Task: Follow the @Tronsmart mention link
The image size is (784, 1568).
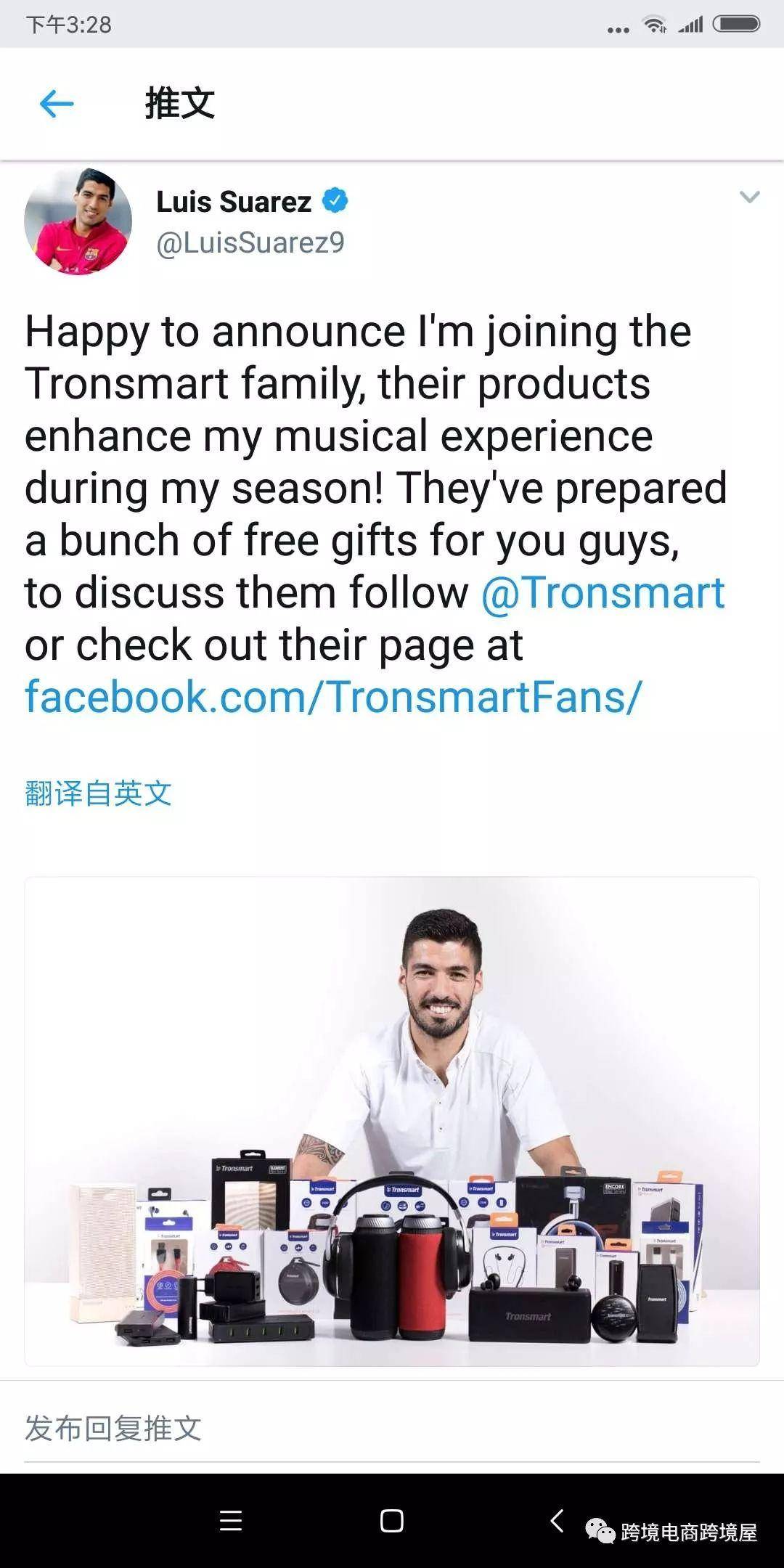Action: (x=603, y=592)
